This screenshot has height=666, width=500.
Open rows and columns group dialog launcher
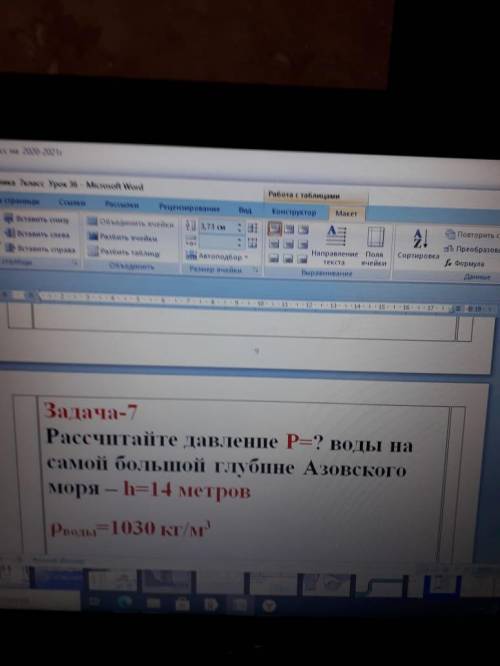[75, 263]
